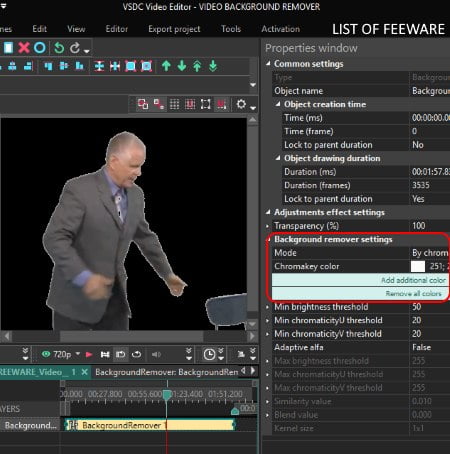Expand the layout toolbar overflow arrow
This screenshot has width=450, height=454.
coord(253,85)
